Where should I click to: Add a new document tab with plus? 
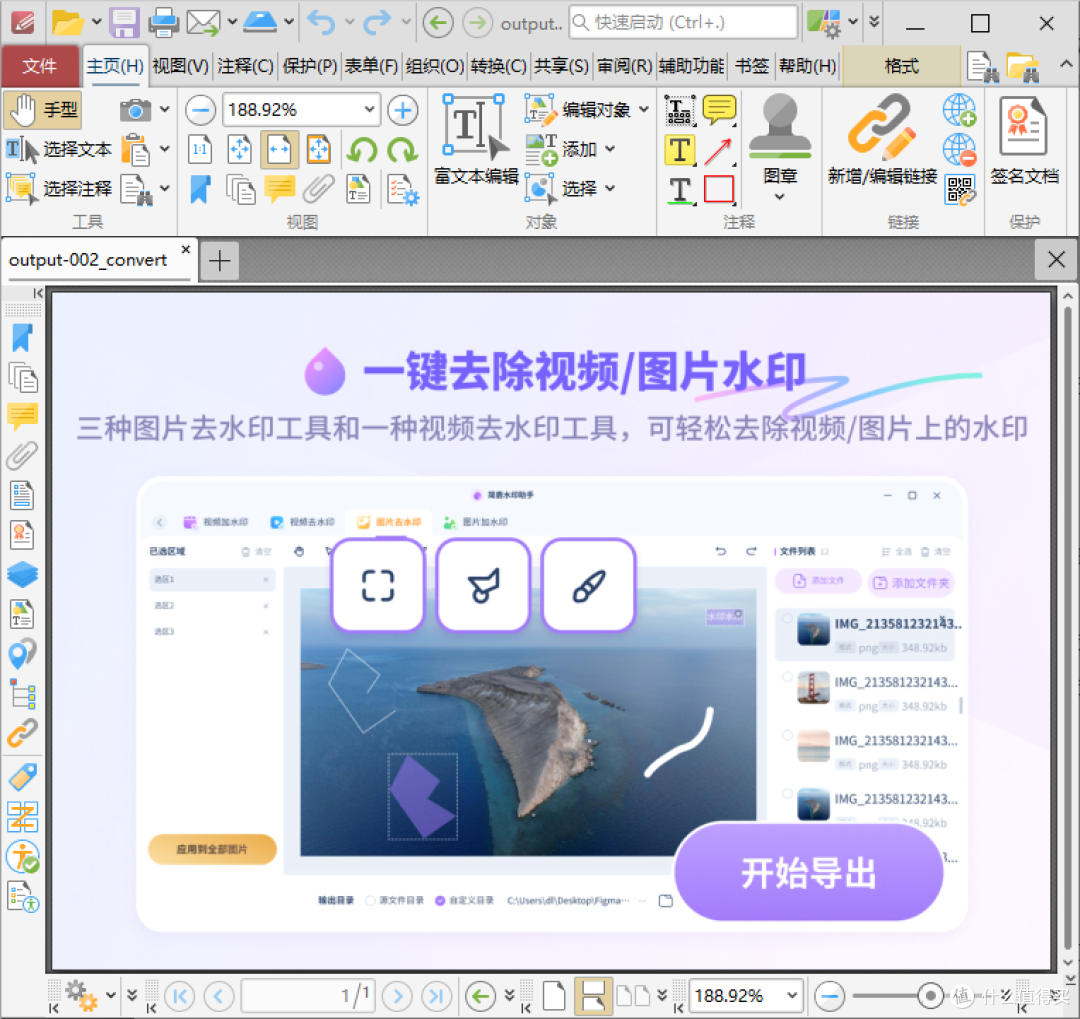[x=220, y=261]
